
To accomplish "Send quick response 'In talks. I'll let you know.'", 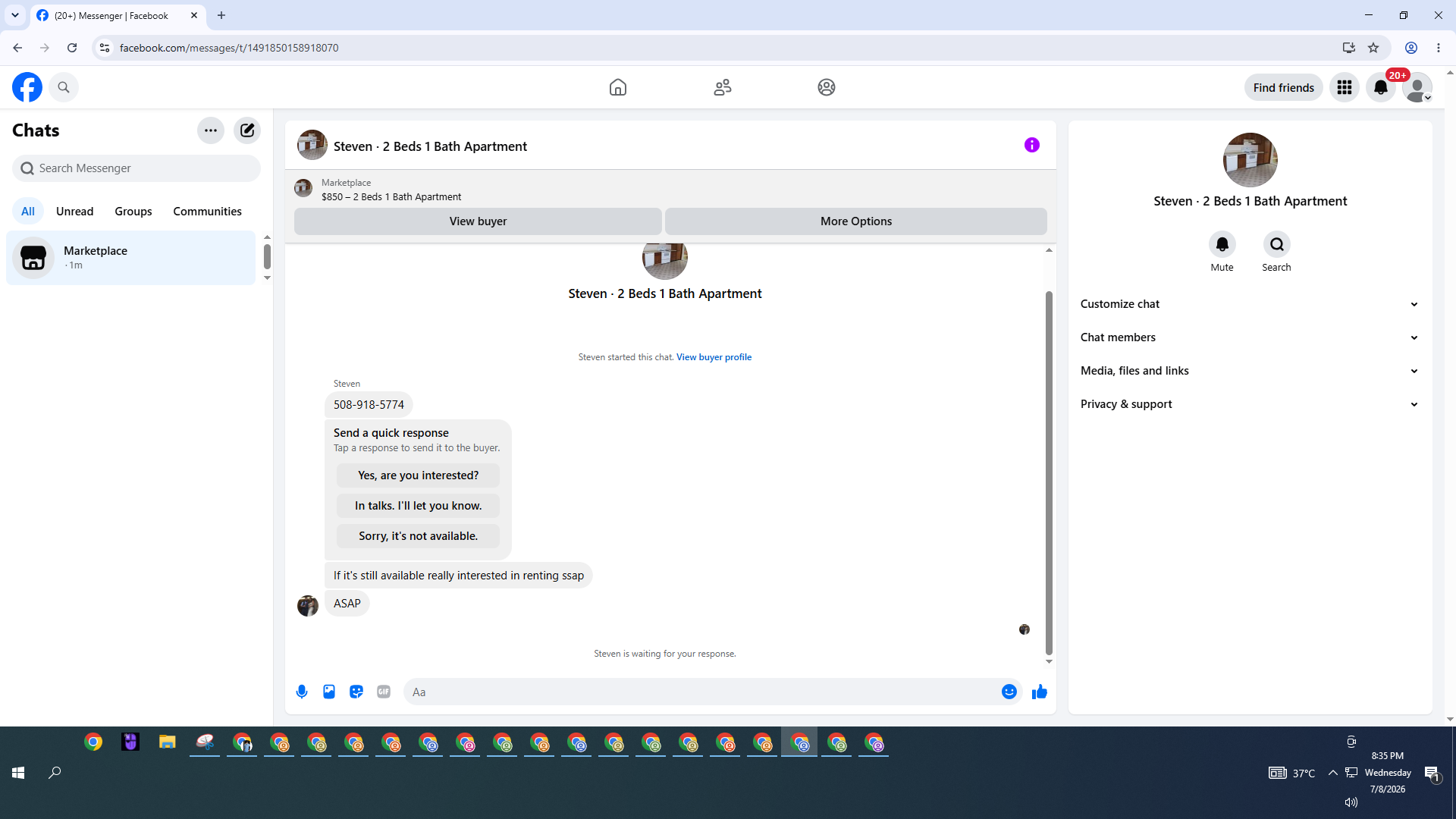I will click(x=419, y=506).
